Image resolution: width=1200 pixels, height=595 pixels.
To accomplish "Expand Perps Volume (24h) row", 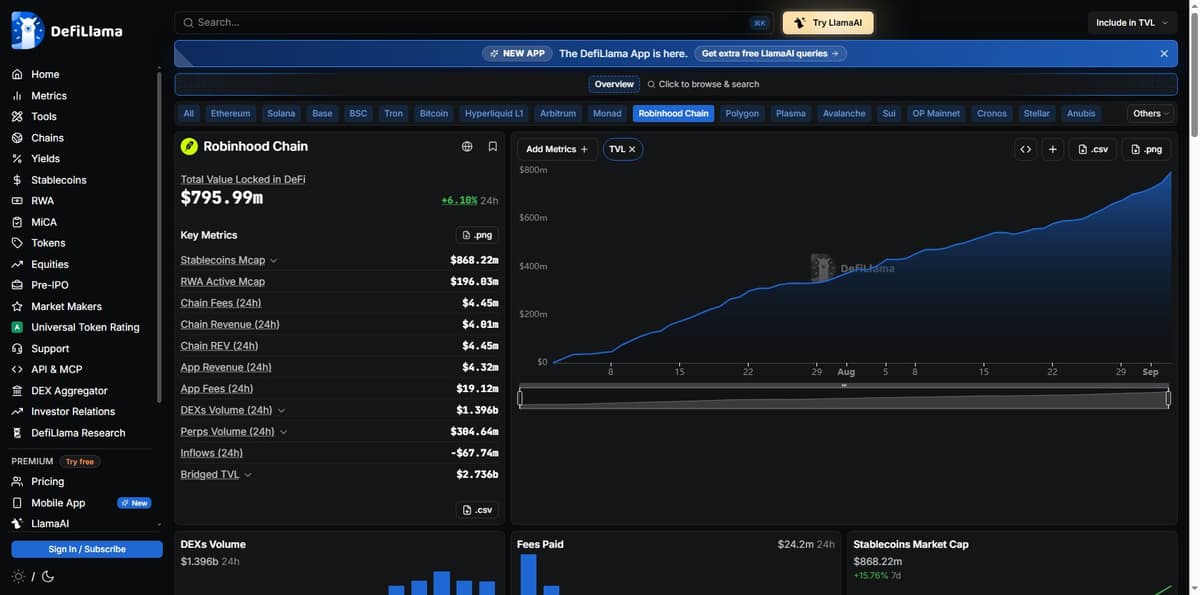I will pos(283,432).
